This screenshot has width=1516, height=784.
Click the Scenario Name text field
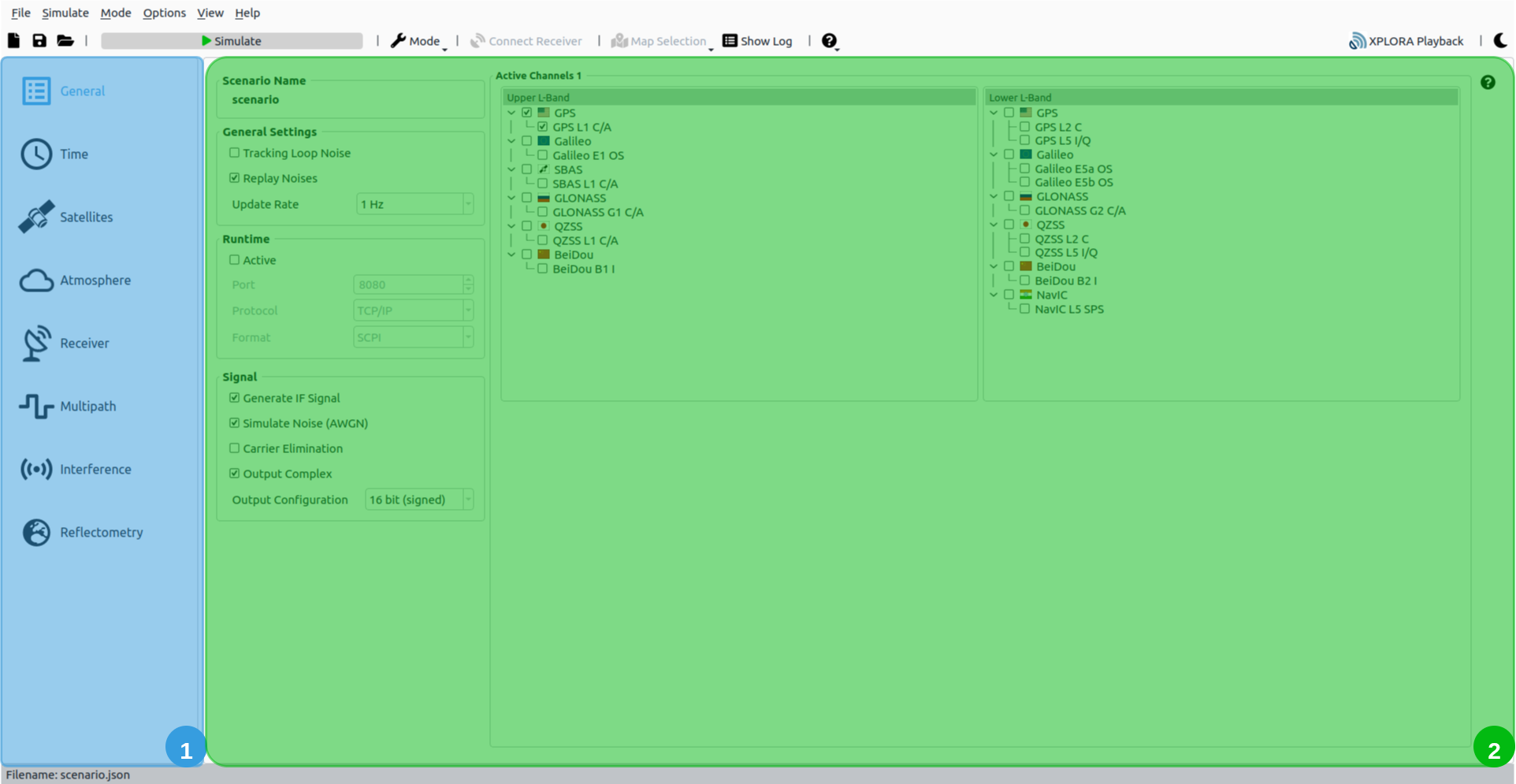[351, 100]
